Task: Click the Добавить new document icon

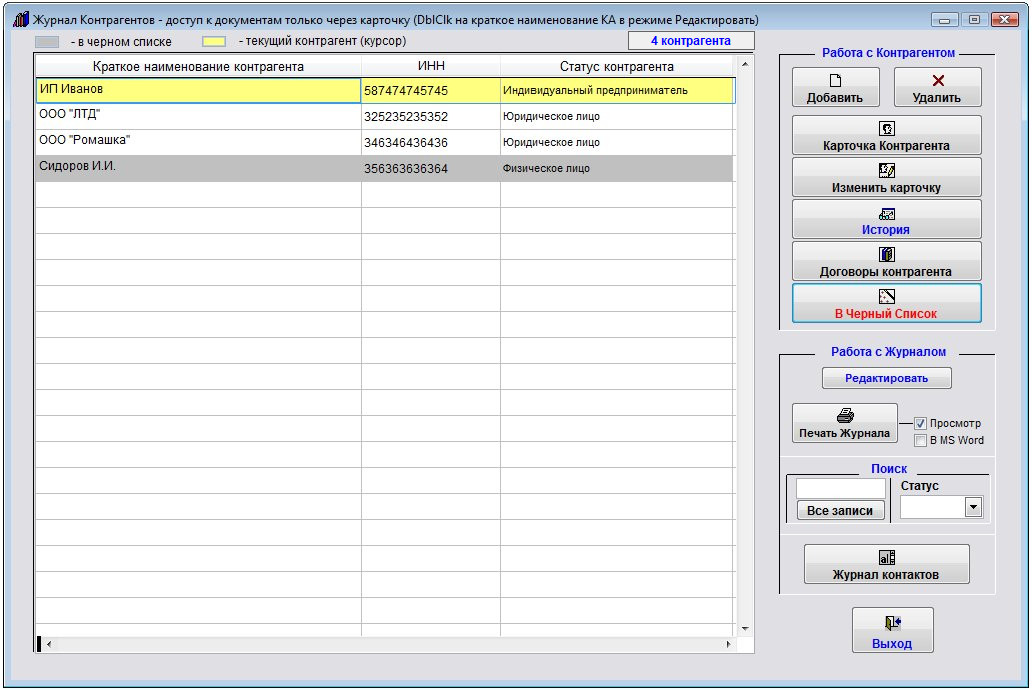Action: click(836, 81)
